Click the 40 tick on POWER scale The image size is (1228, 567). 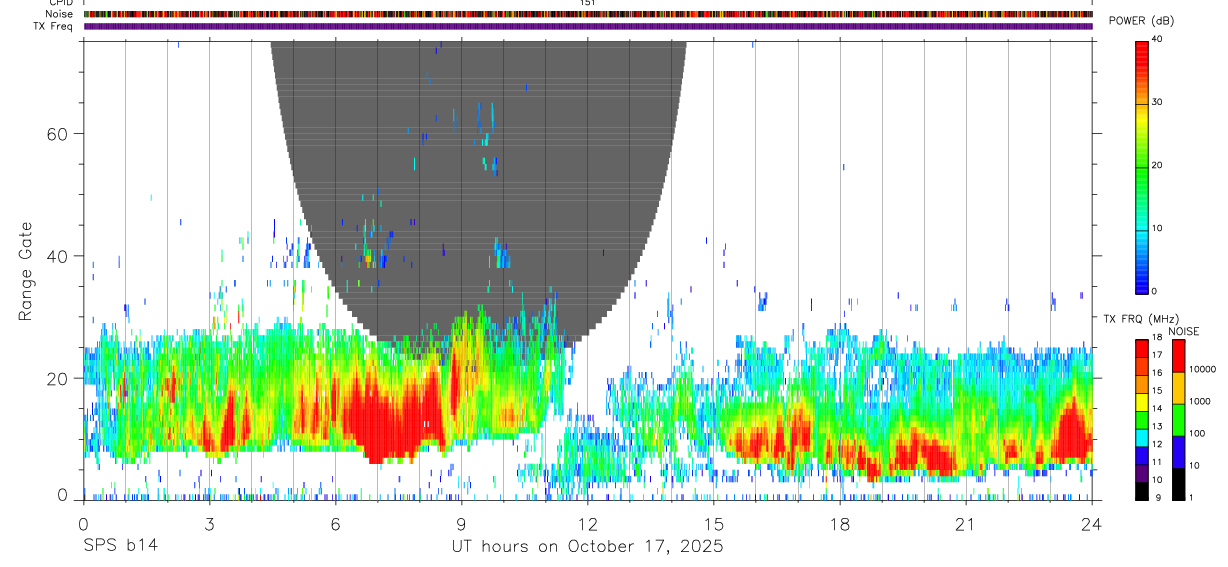click(1158, 38)
